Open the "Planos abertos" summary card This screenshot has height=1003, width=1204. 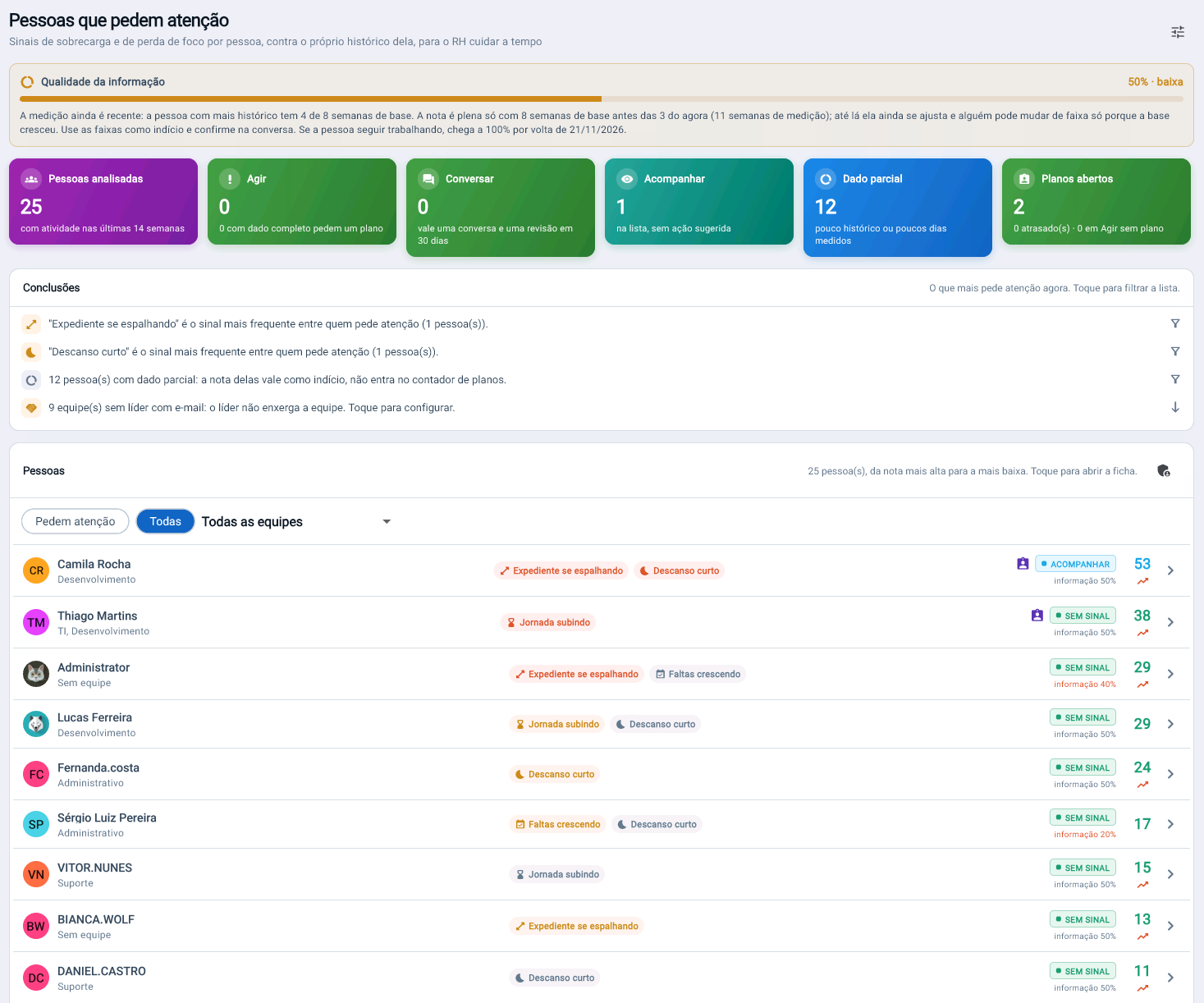click(x=1096, y=202)
